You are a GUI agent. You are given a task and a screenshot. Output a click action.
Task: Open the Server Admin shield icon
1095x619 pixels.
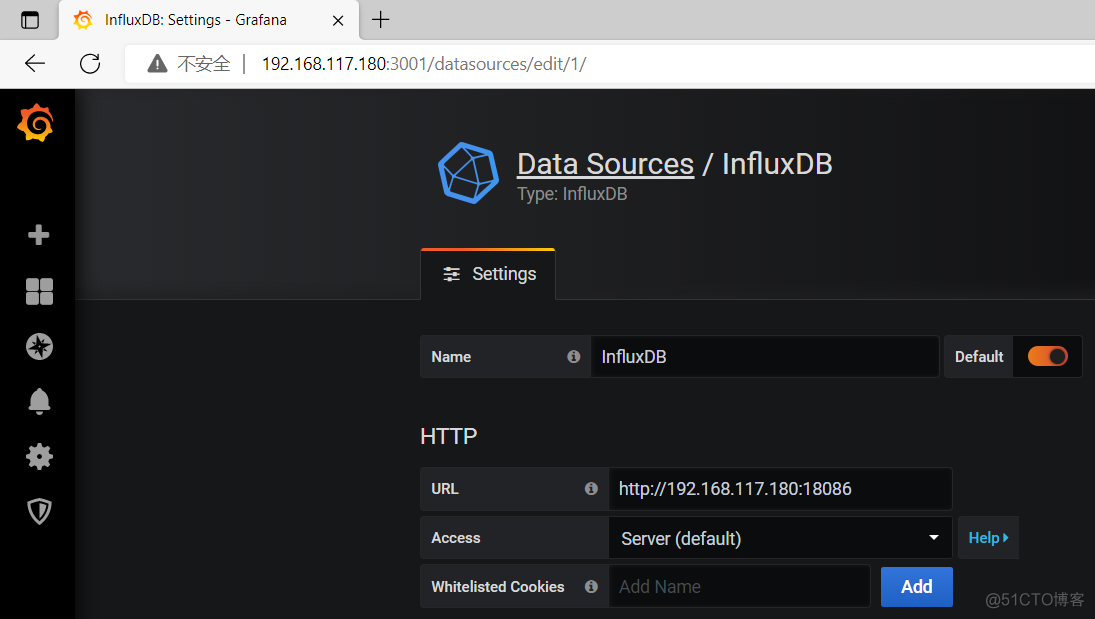coord(39,511)
